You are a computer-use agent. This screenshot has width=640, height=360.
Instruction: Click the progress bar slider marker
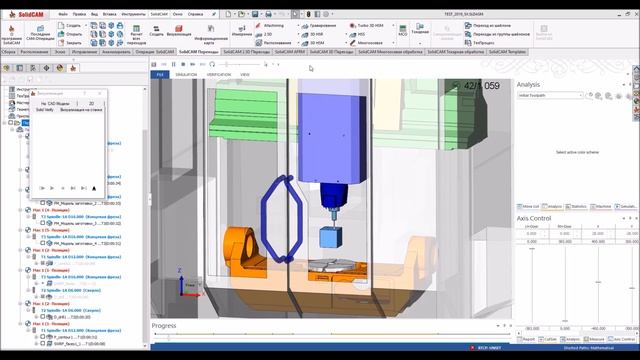[169, 337]
